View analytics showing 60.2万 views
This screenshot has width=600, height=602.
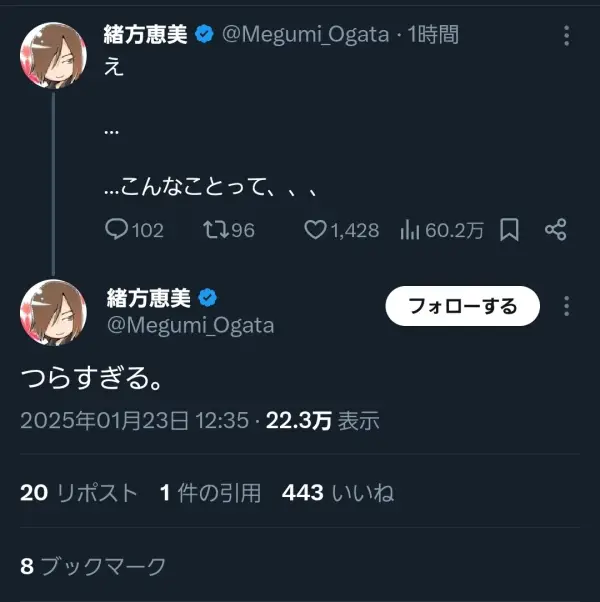(442, 230)
